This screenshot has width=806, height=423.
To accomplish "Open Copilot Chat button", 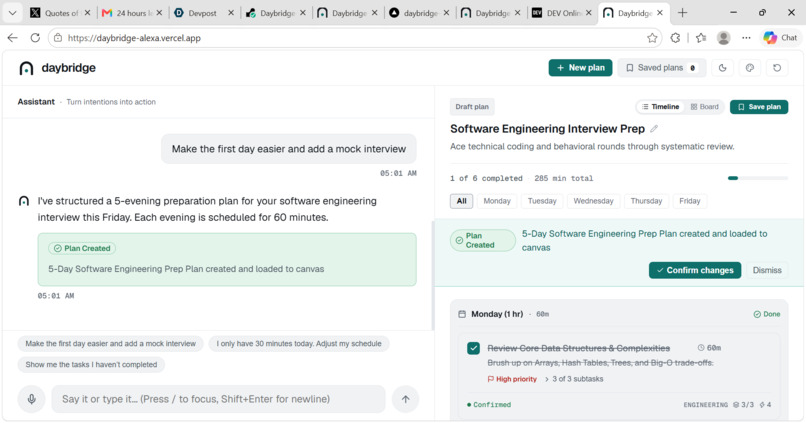I will pos(780,38).
